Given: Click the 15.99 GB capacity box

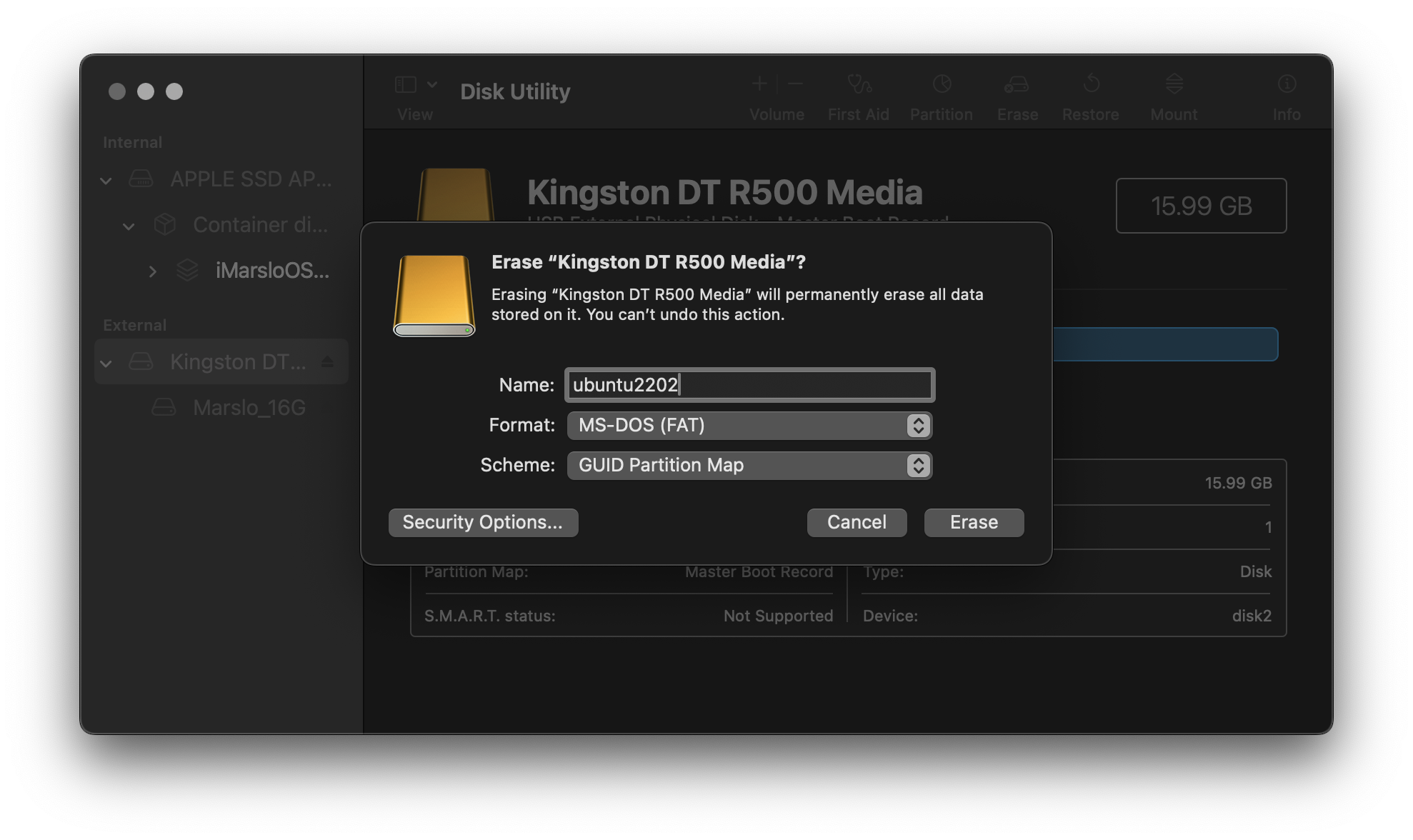Looking at the screenshot, I should (x=1201, y=206).
